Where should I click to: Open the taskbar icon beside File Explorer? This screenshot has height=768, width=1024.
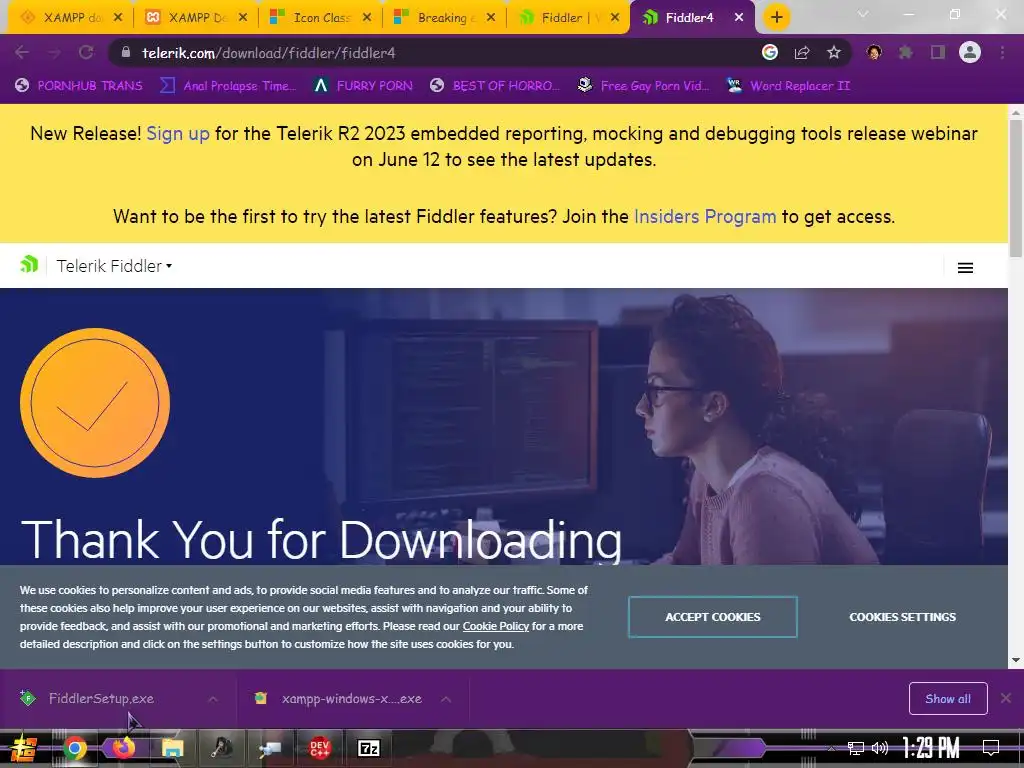coord(221,748)
